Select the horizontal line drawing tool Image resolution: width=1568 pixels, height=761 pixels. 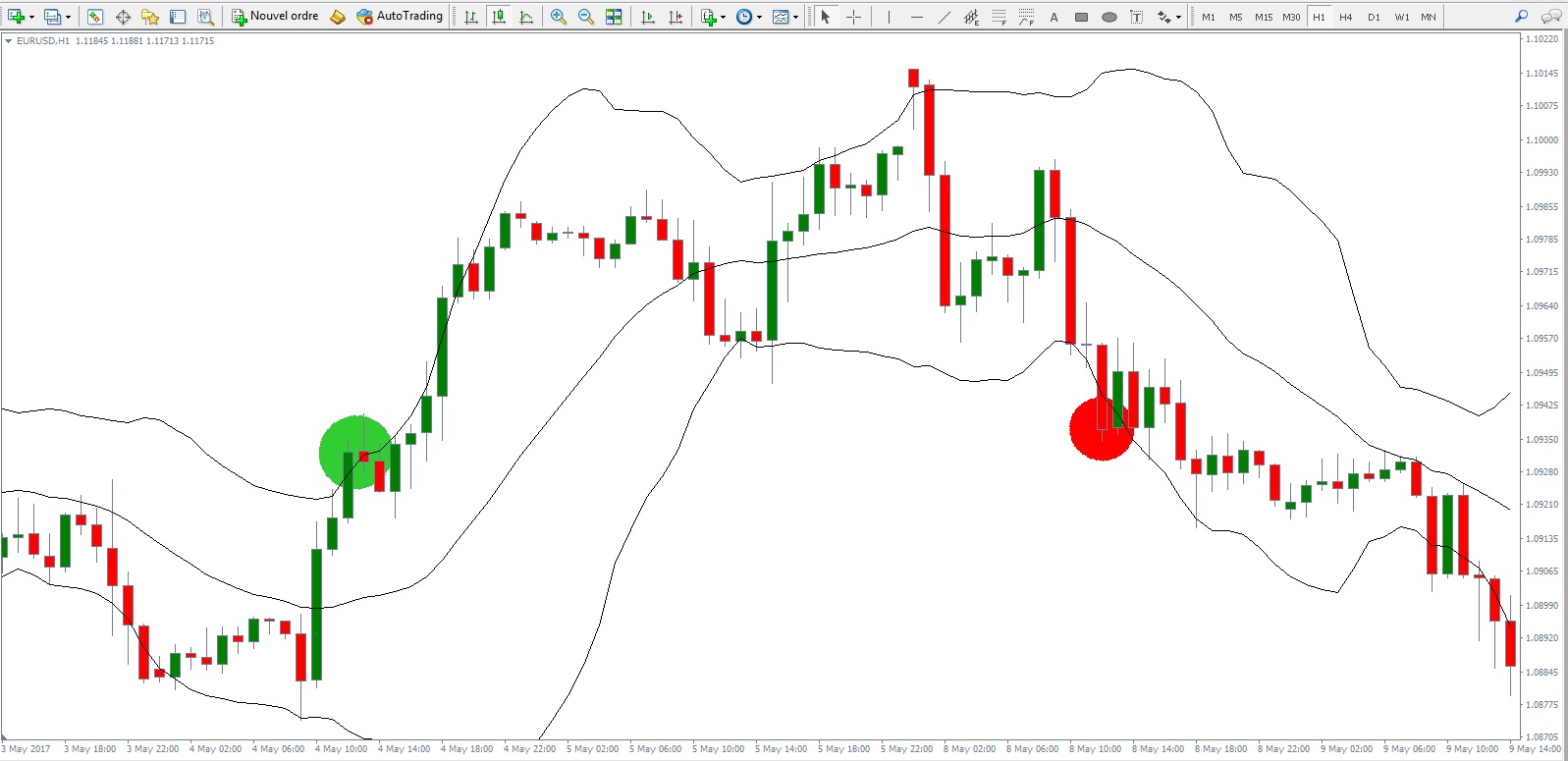click(x=916, y=17)
